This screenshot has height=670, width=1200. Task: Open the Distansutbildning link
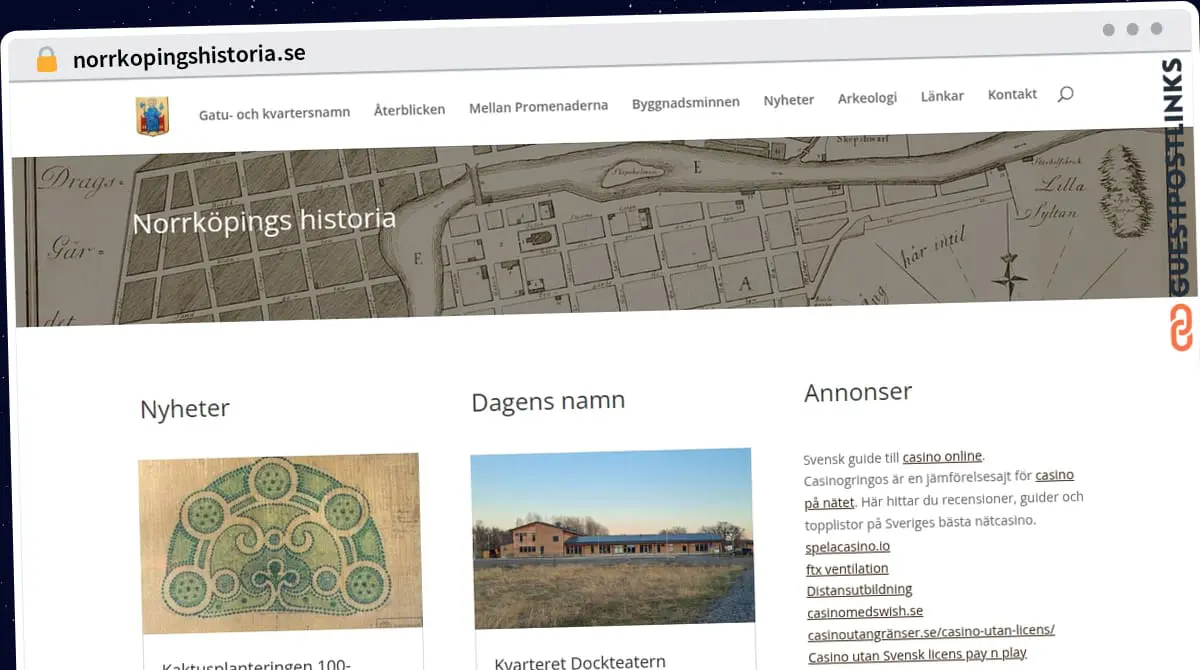[x=859, y=590]
